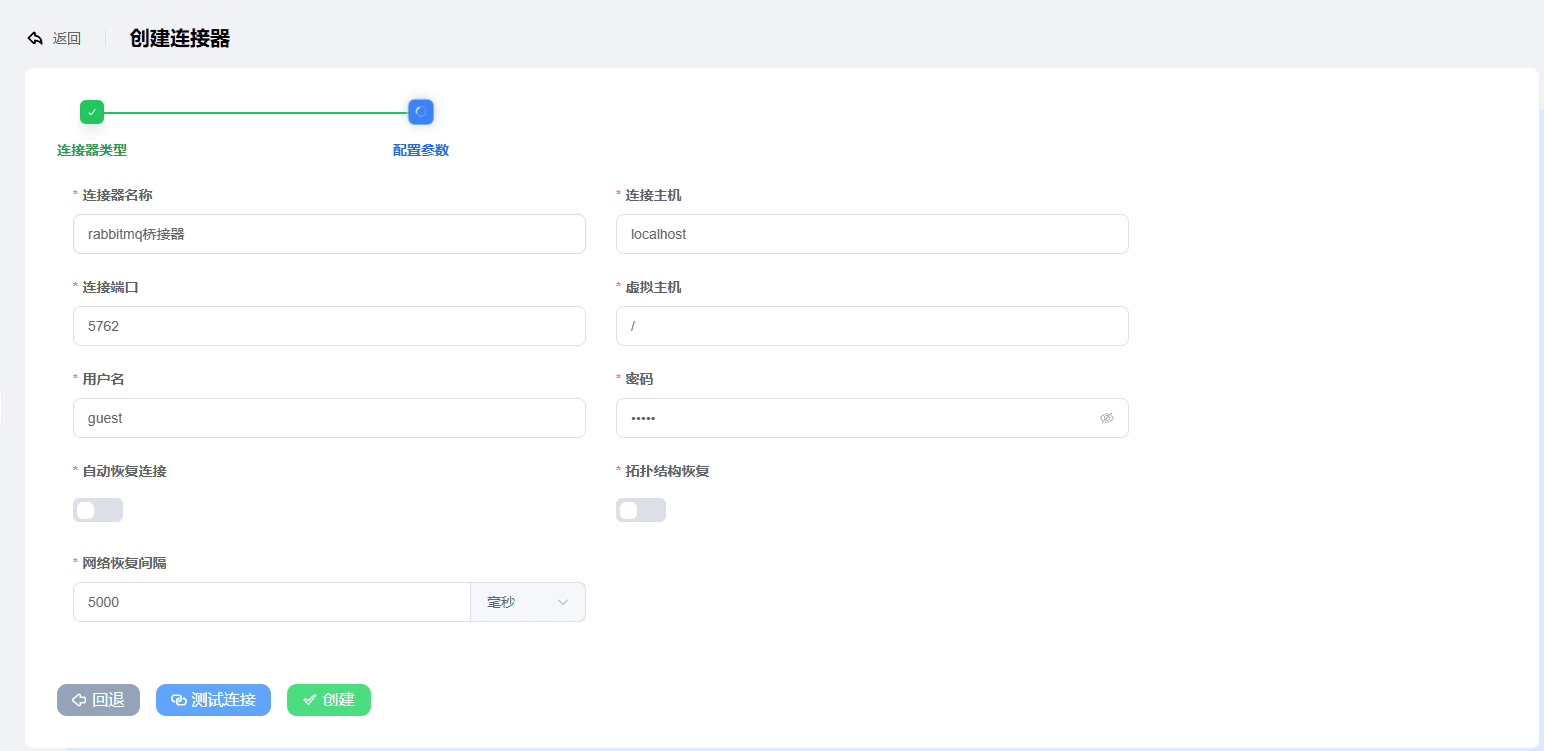Image resolution: width=1544 pixels, height=751 pixels.
Task: Click the 连接端口 field showing 5762
Action: pyautogui.click(x=329, y=326)
